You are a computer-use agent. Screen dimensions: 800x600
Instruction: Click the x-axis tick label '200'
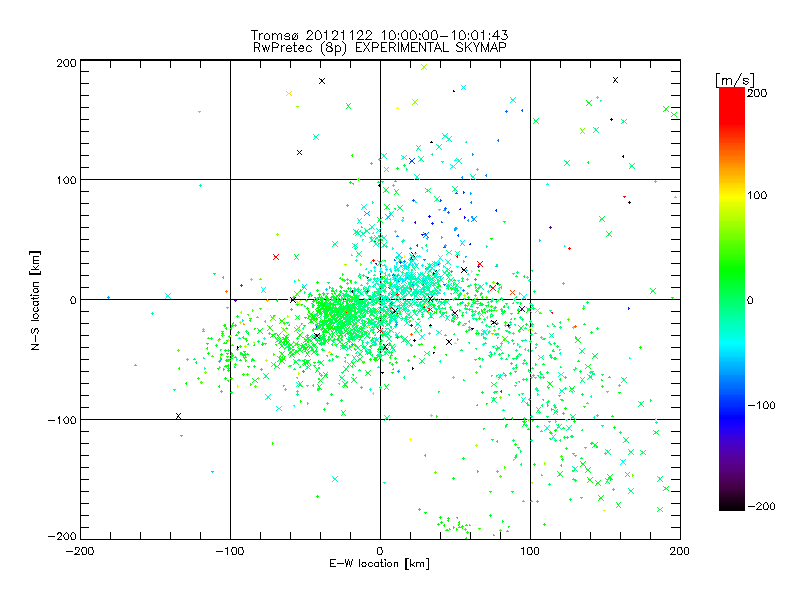(680, 551)
